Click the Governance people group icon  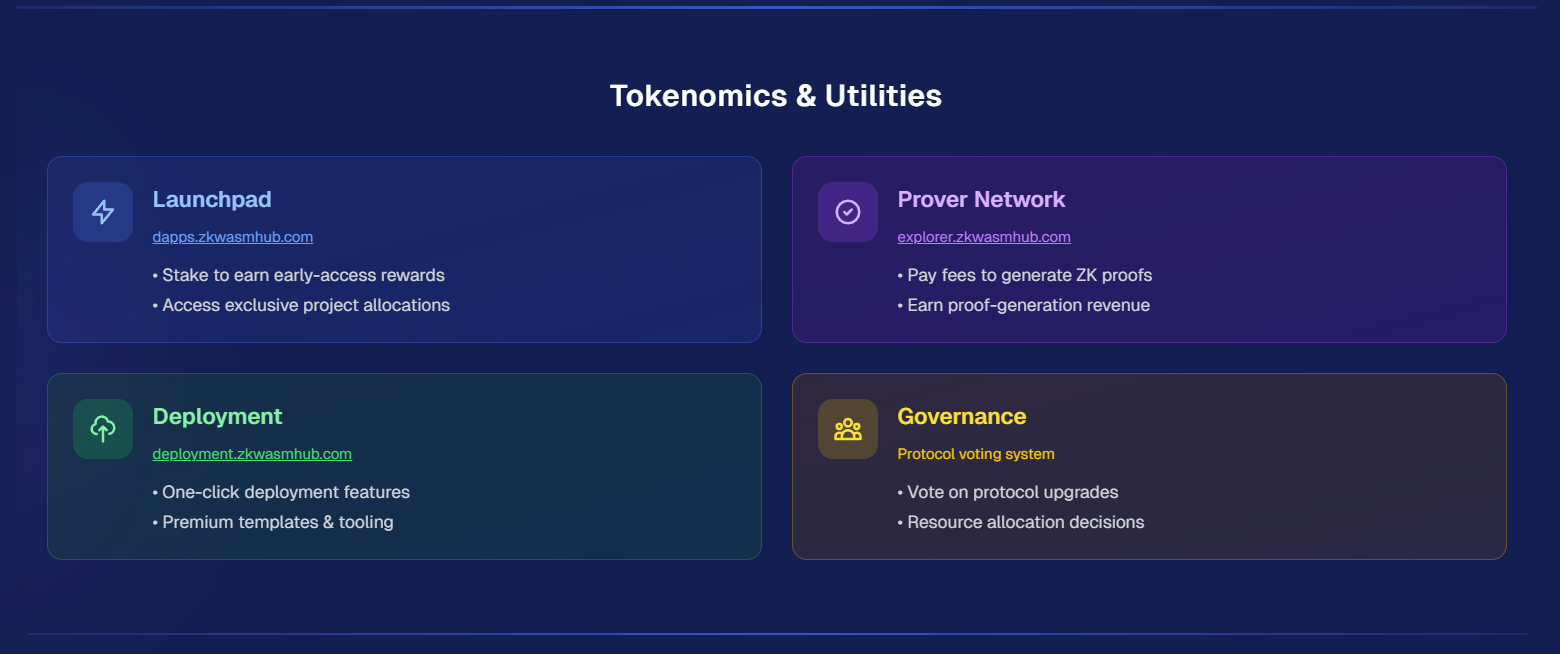(x=848, y=429)
